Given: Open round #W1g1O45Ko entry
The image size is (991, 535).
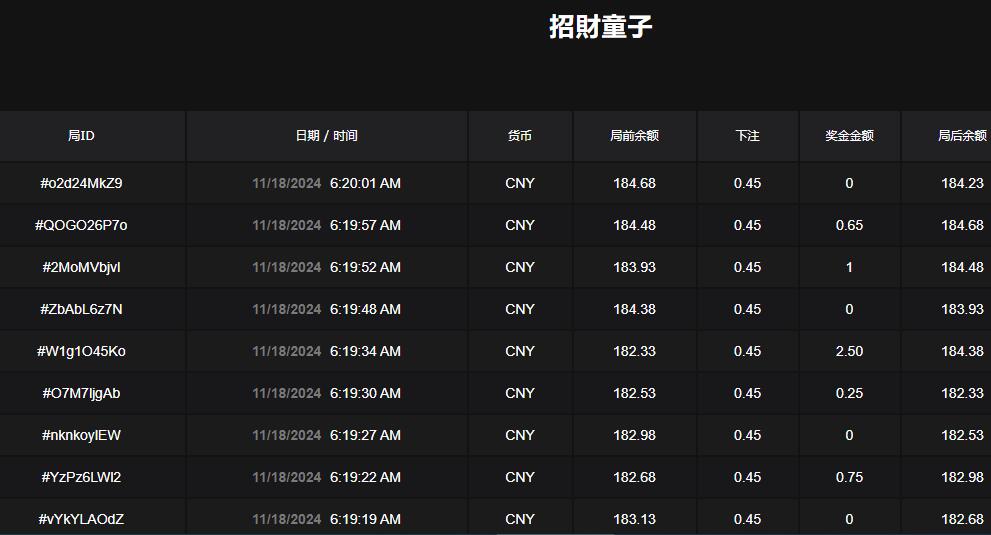Looking at the screenshot, I should 81,351.
